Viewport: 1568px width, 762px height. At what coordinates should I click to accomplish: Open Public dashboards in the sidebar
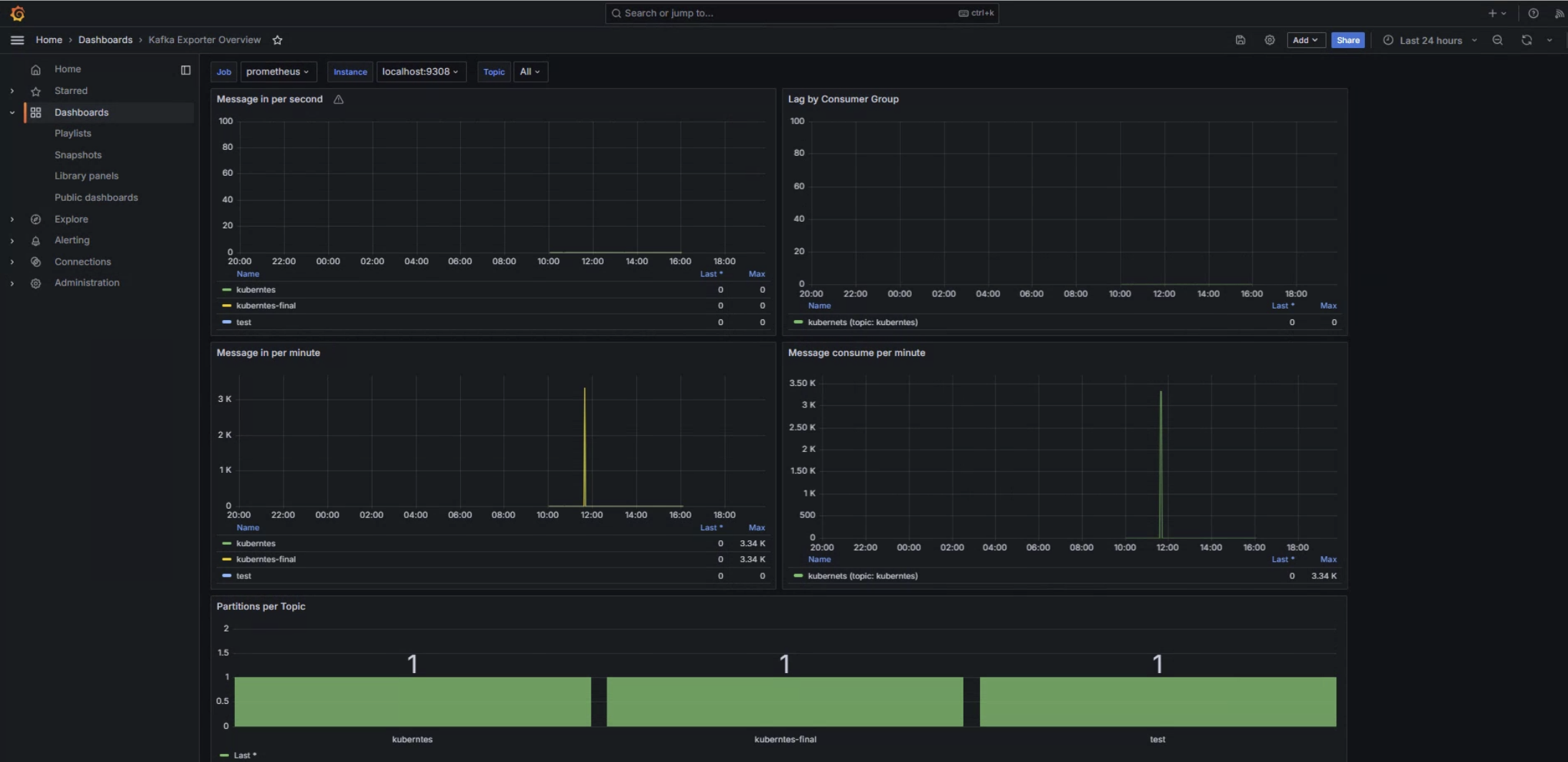click(96, 197)
